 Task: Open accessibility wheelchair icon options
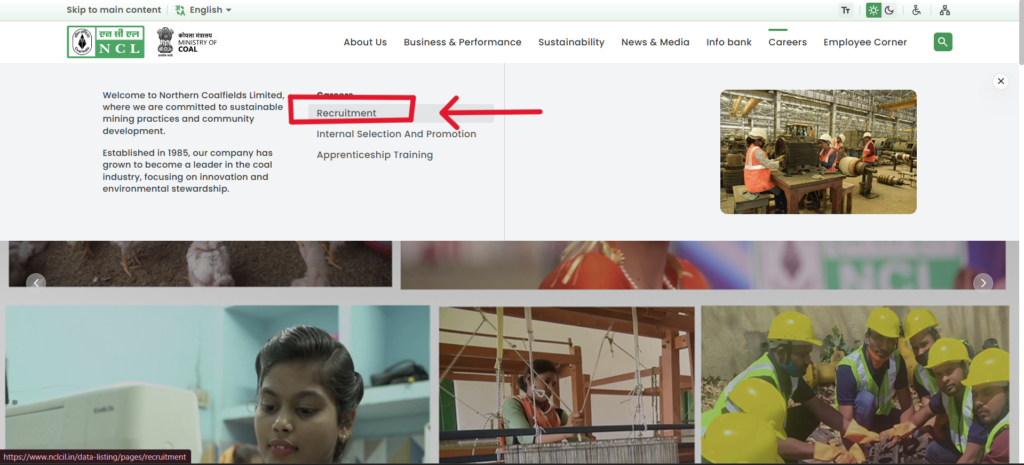916,10
